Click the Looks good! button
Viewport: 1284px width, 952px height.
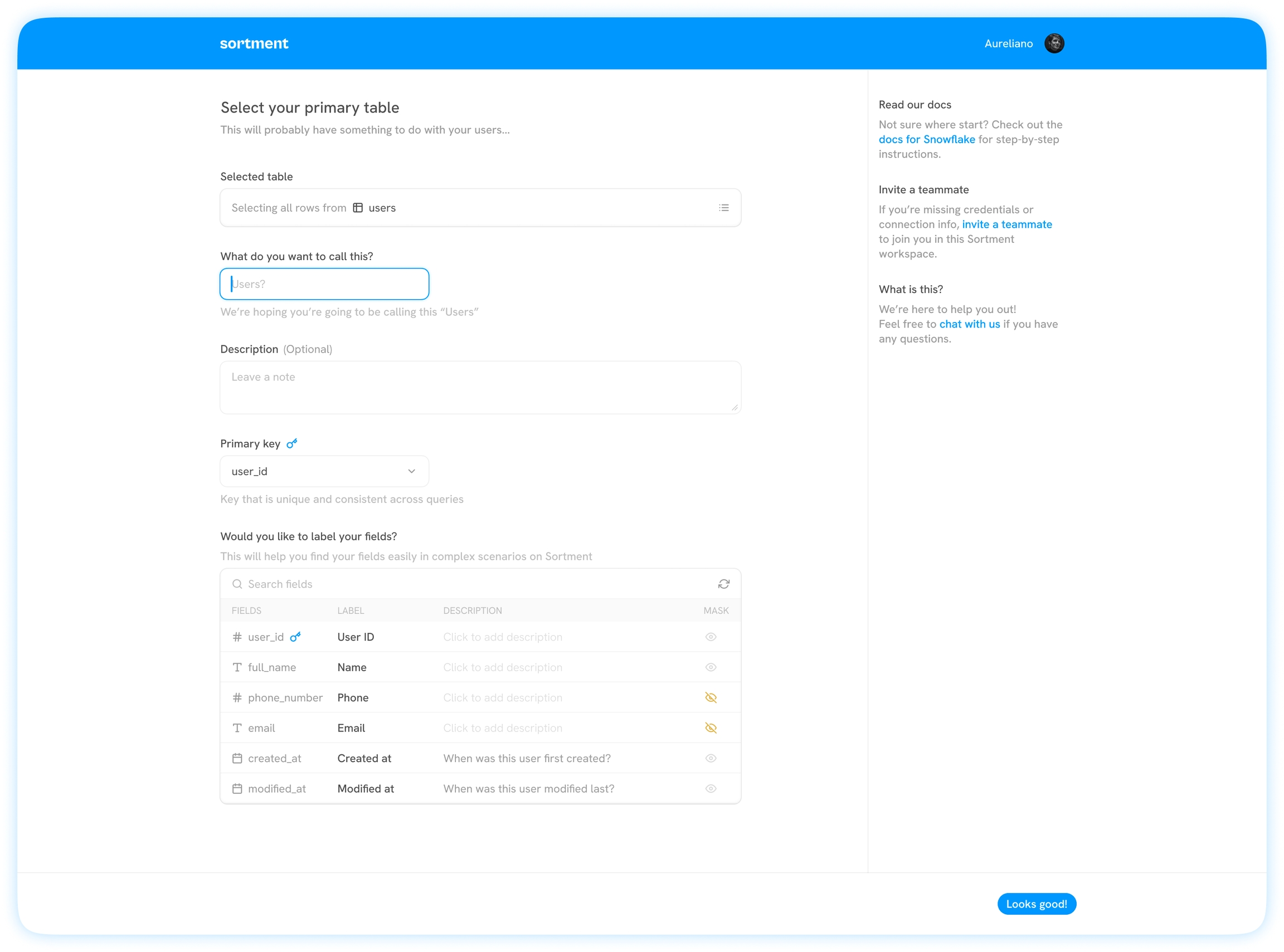coord(1036,904)
